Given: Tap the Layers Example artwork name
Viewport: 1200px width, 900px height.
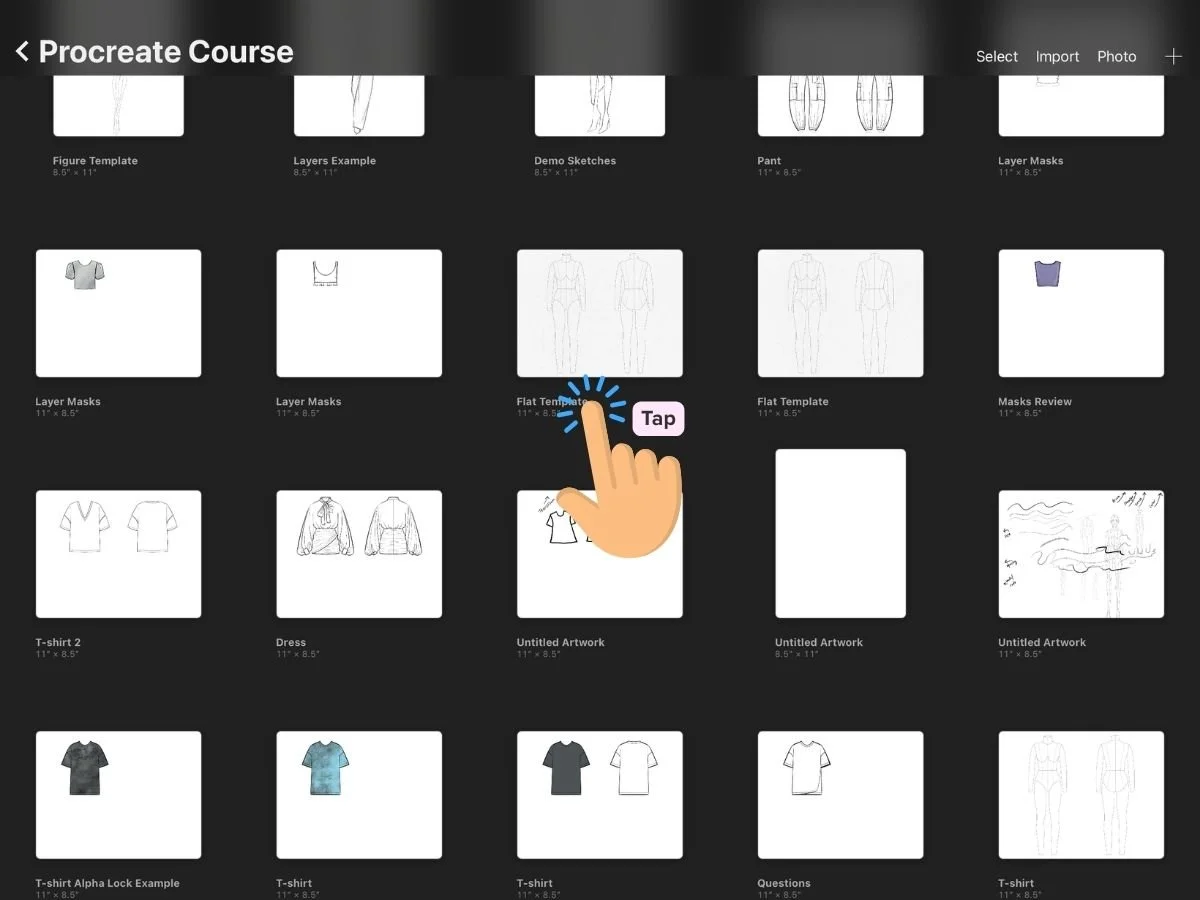Looking at the screenshot, I should coord(334,161).
